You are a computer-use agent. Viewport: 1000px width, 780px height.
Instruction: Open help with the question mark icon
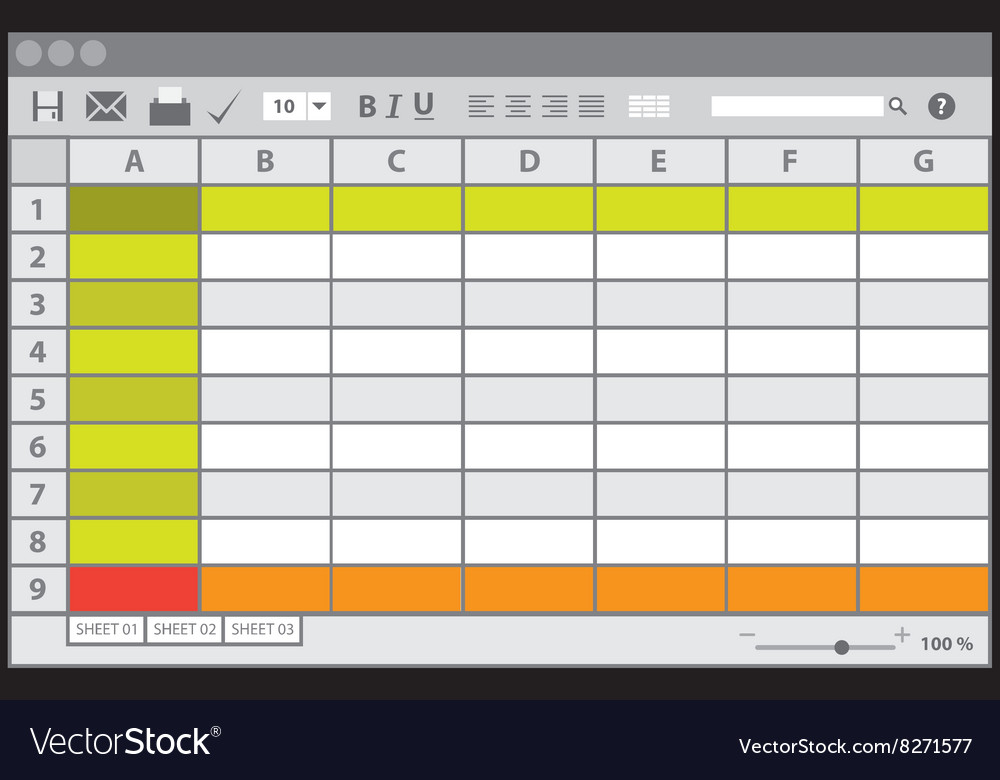941,106
